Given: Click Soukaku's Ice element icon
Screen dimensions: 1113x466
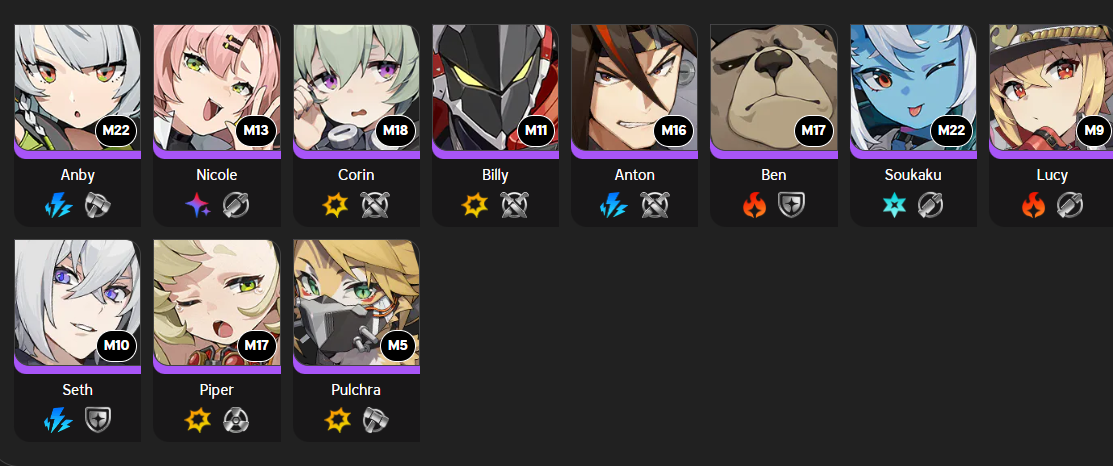Looking at the screenshot, I should click(x=894, y=206).
